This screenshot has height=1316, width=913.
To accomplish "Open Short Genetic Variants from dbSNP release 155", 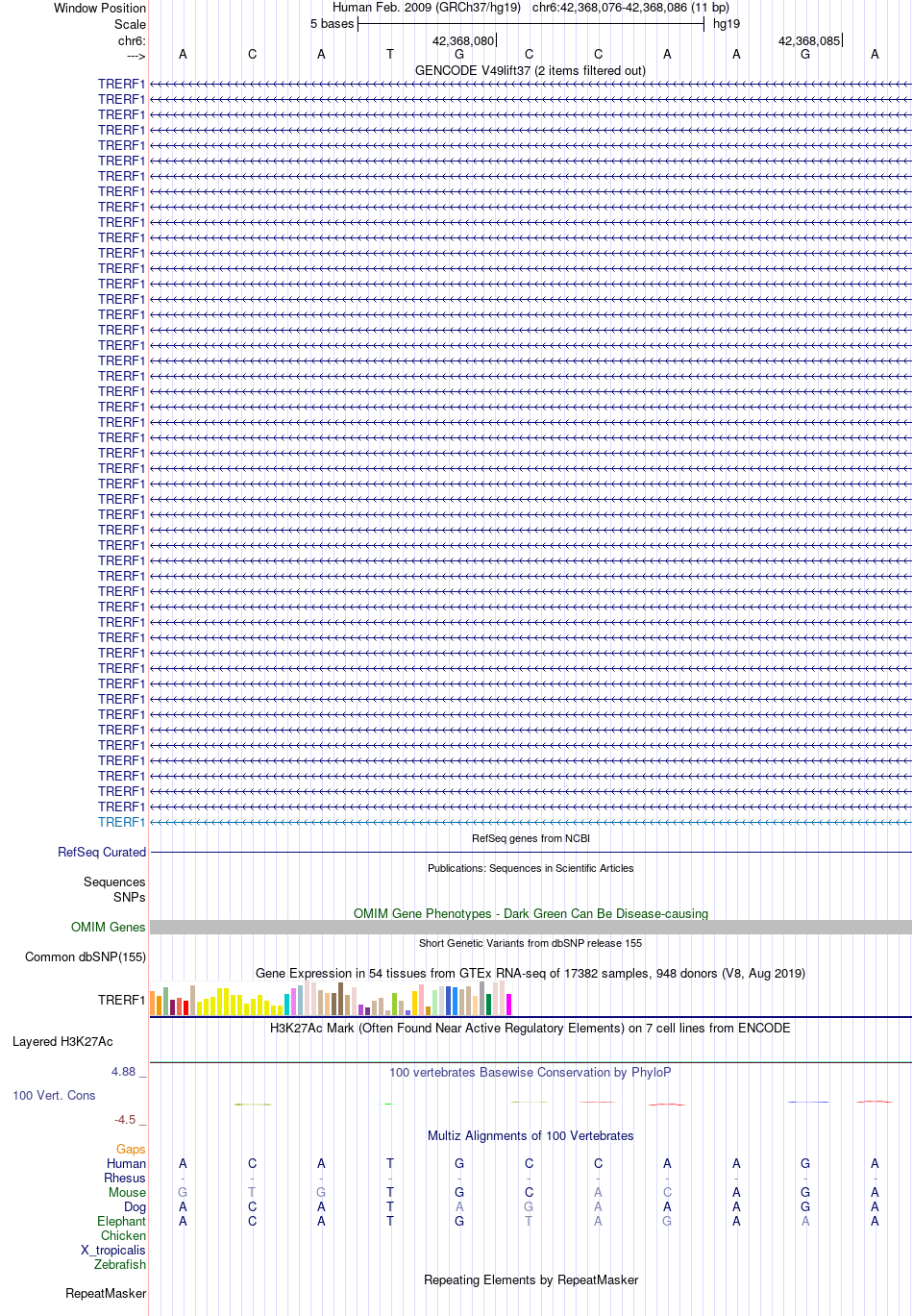I will (531, 943).
